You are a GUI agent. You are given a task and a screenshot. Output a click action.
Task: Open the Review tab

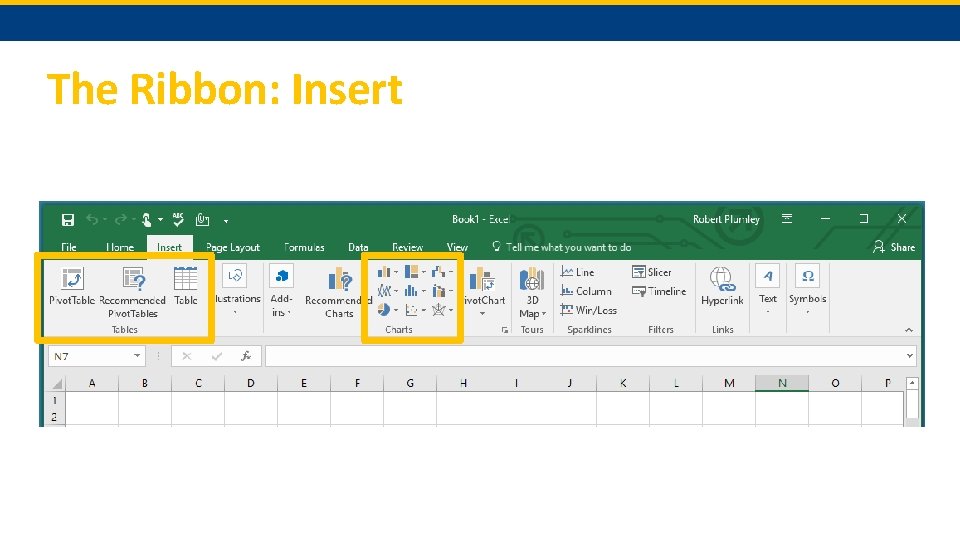407,247
